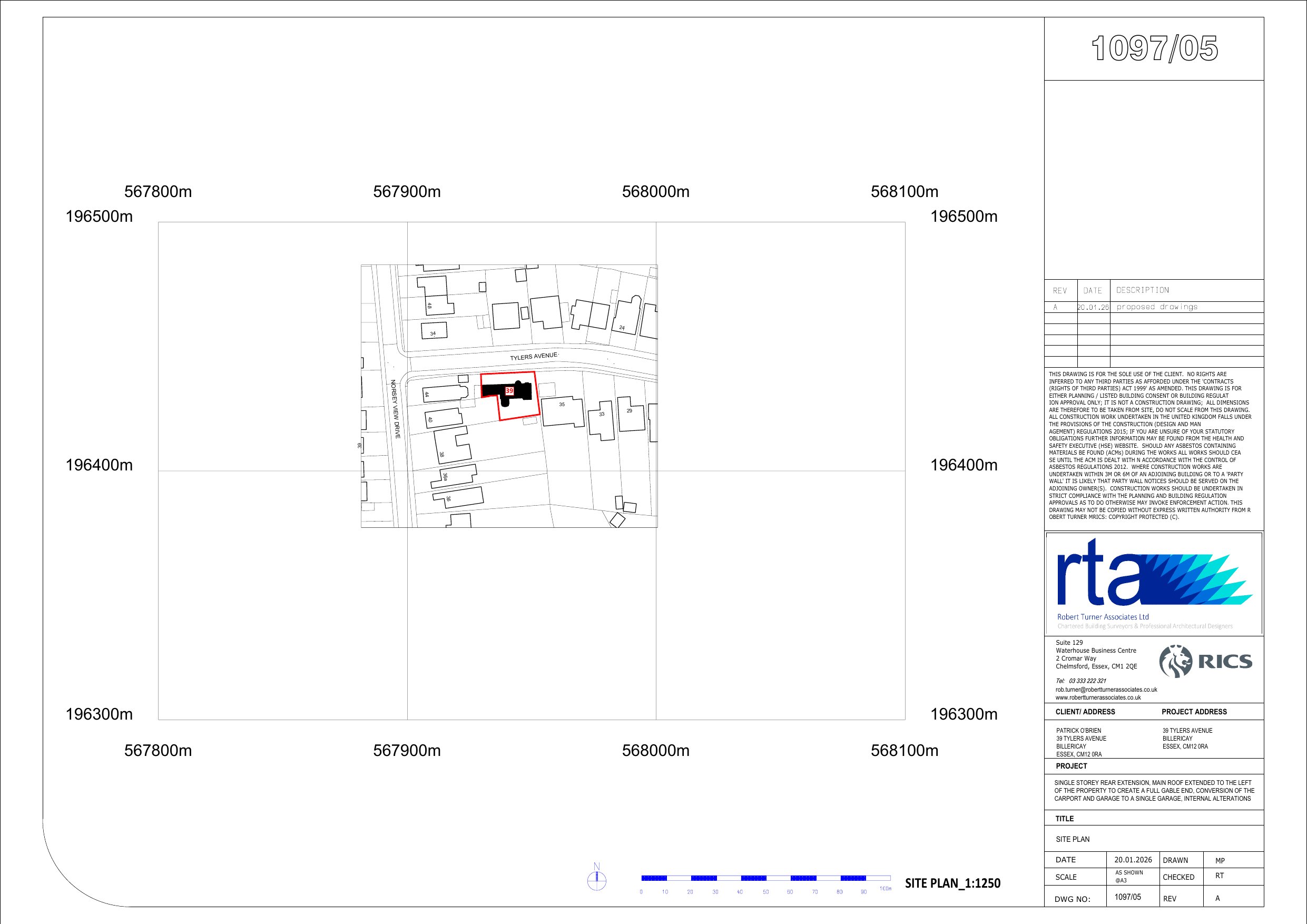Image resolution: width=1307 pixels, height=924 pixels.
Task: Click the large 1097/05 drawing number heading
Action: point(1154,49)
